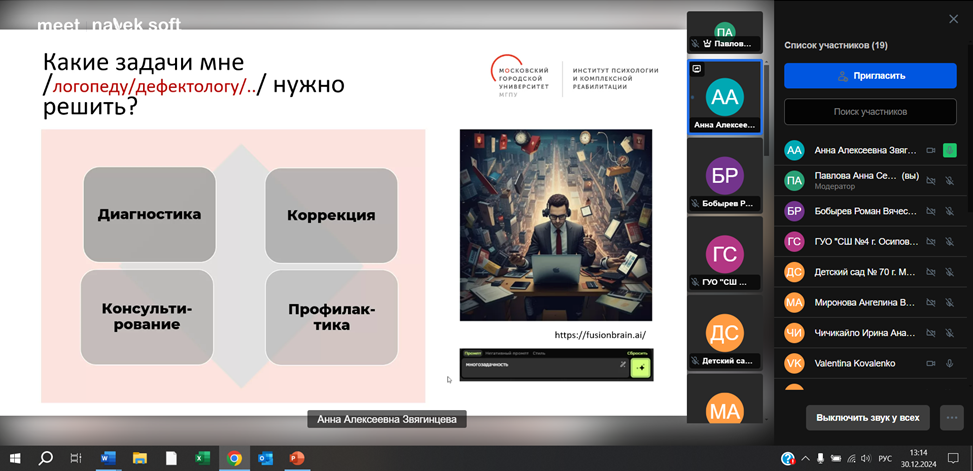The image size is (973, 471).
Task: Click muted mic icon for Чичикайло Ирина
Action: point(950,333)
